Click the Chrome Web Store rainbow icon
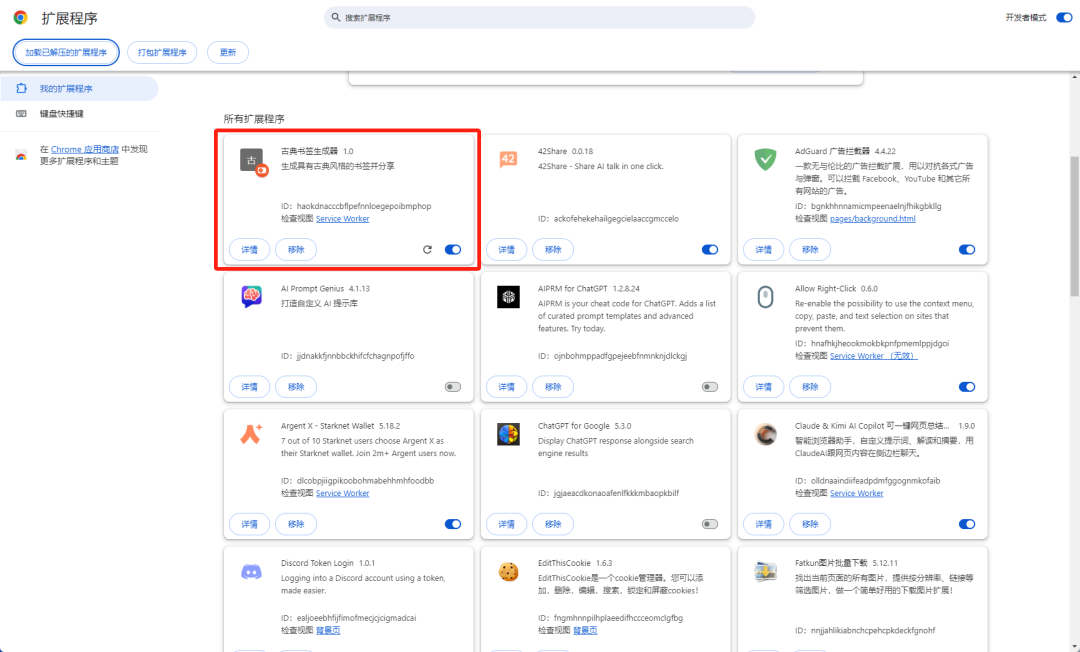 tap(21, 155)
